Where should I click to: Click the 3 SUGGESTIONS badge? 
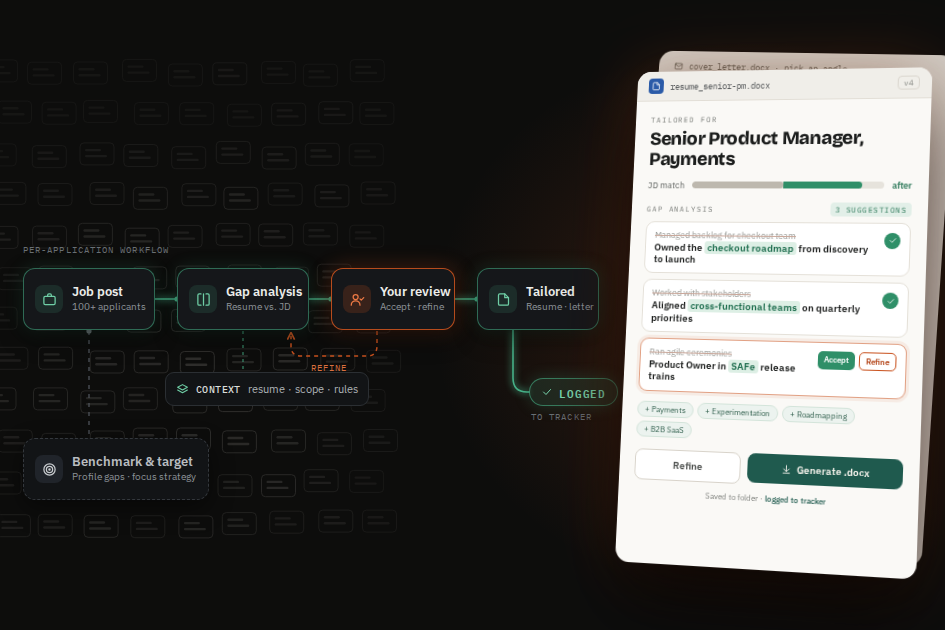(871, 210)
